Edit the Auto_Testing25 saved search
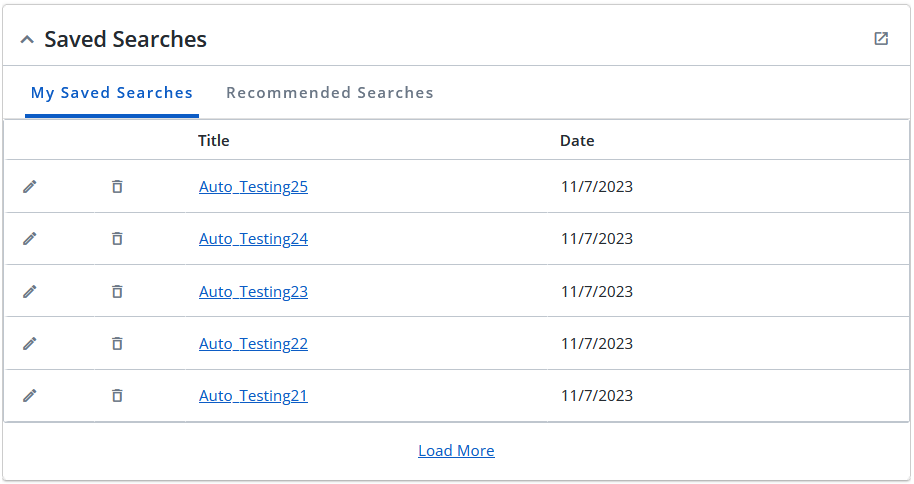Image resolution: width=914 pixels, height=484 pixels. (x=30, y=187)
